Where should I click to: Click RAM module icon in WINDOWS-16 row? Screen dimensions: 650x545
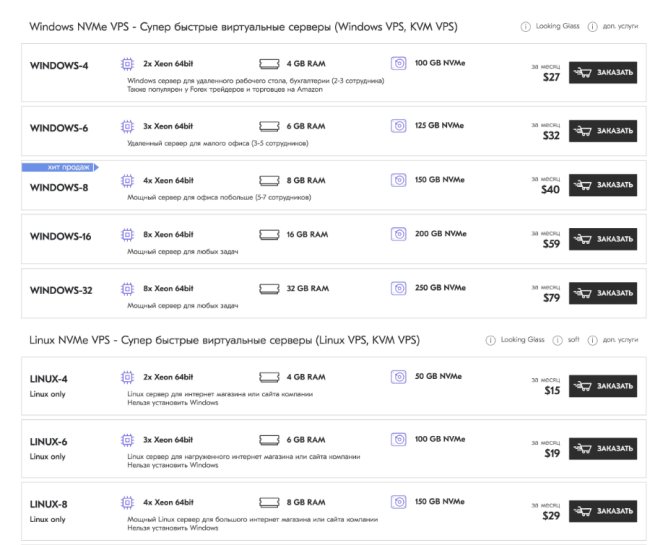pos(269,235)
